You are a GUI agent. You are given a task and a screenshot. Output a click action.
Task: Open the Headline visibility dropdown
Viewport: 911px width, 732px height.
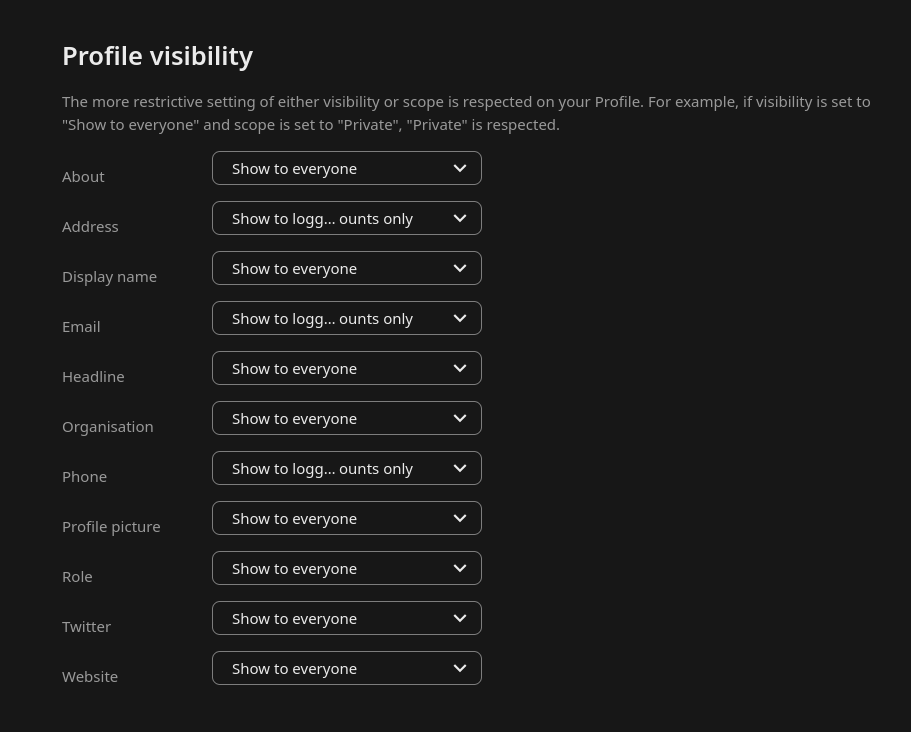tap(346, 368)
